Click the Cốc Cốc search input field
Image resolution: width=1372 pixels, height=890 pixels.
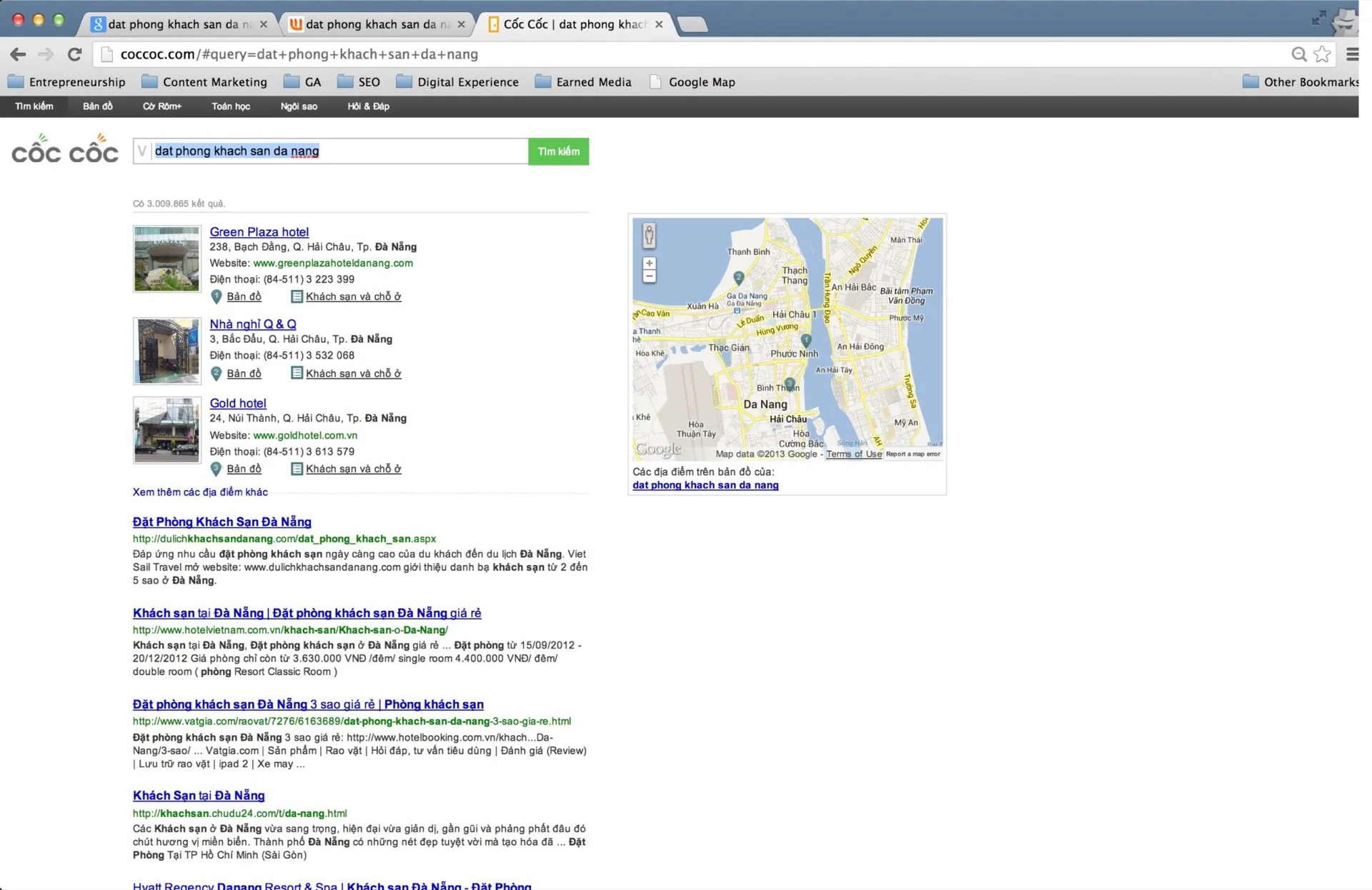(x=336, y=151)
